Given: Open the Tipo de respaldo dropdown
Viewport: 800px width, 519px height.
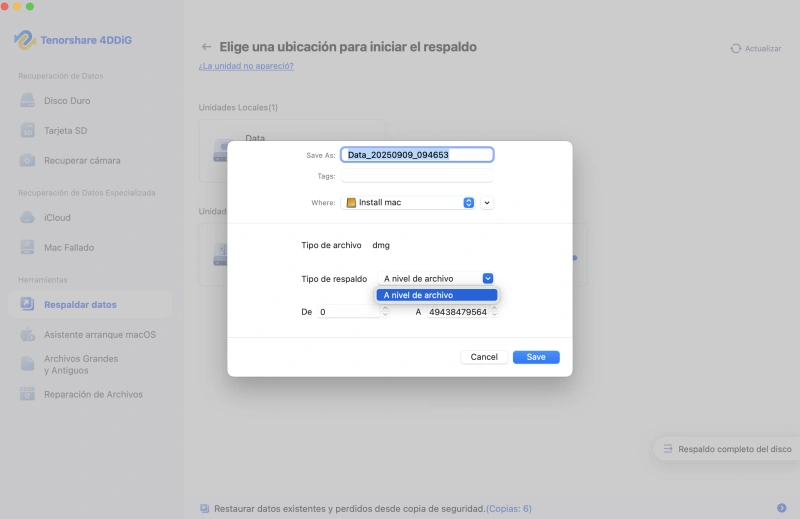Looking at the screenshot, I should 436,279.
